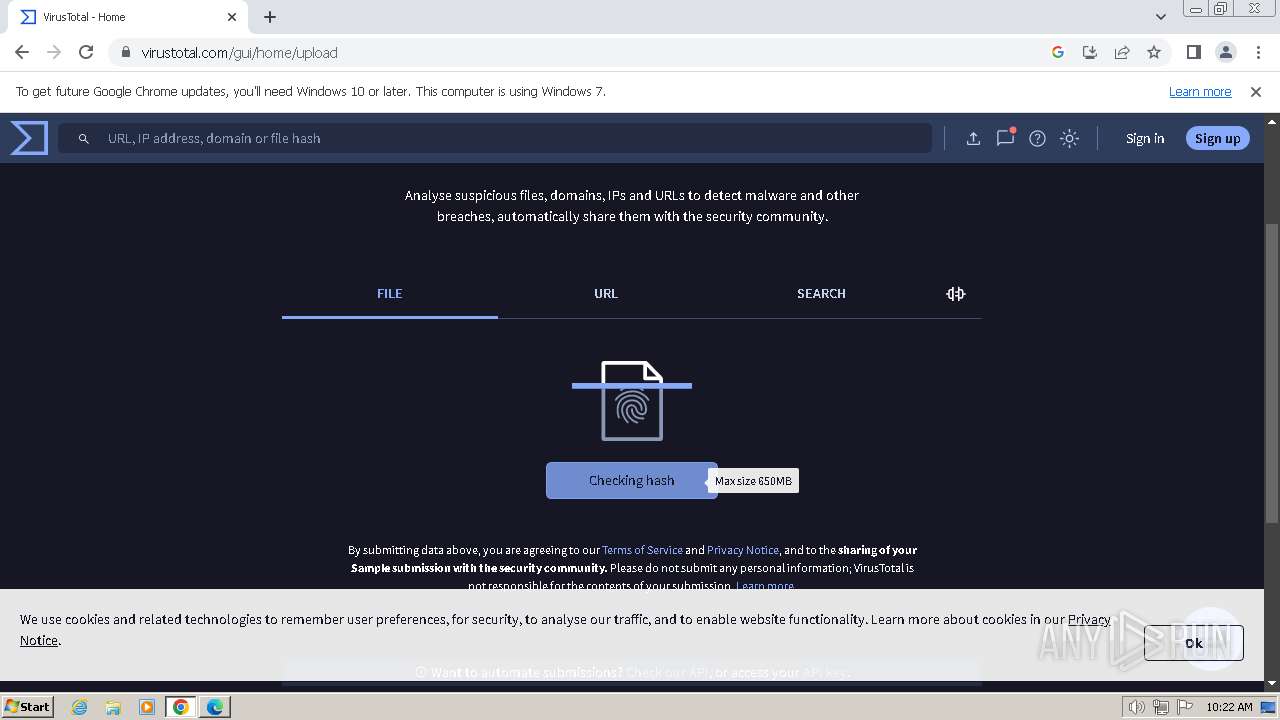Click the volume speaker tray icon
Screen dimensions: 1280x720
(x=1136, y=707)
